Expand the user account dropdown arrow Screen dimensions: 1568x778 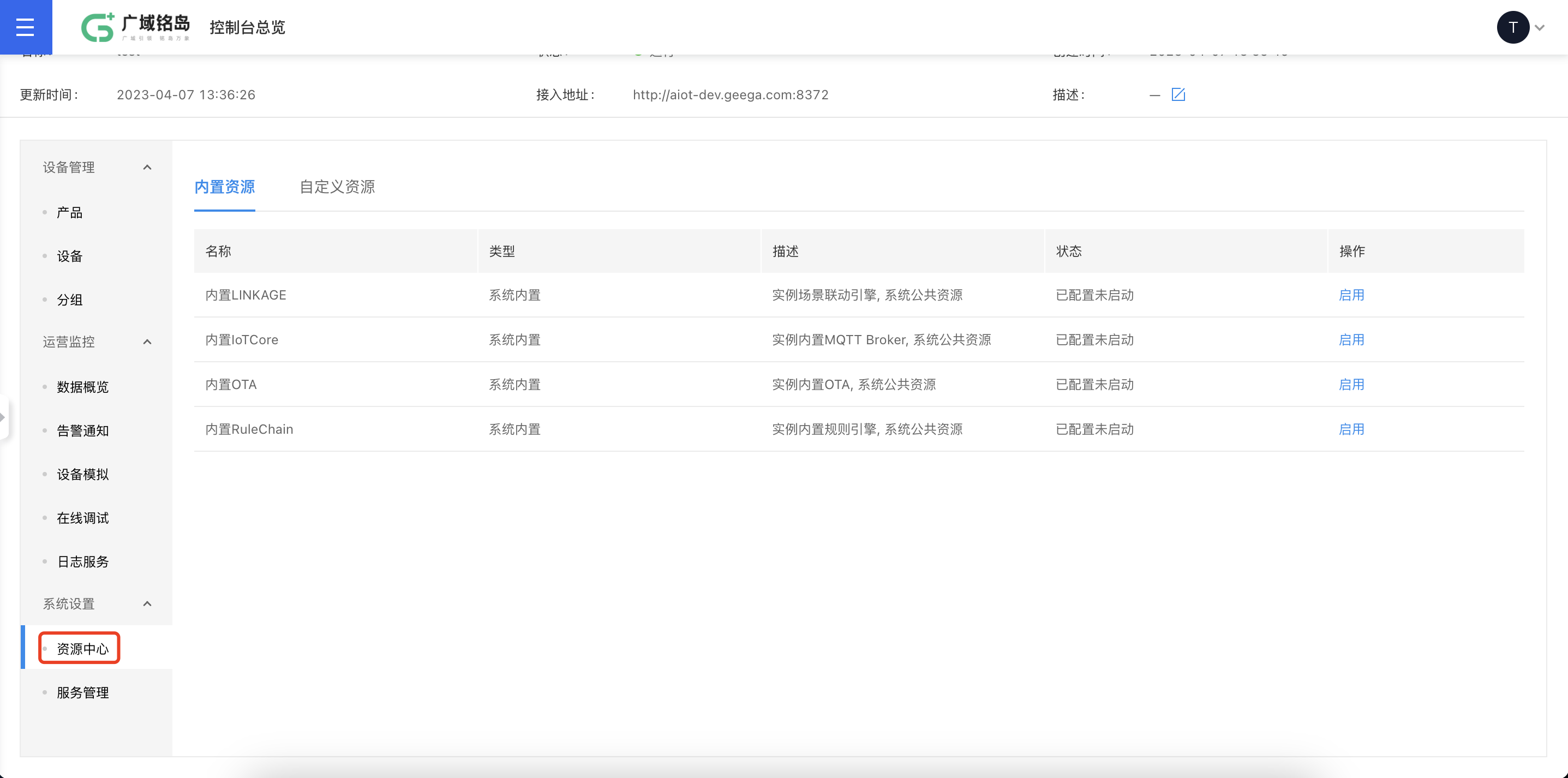pos(1540,27)
